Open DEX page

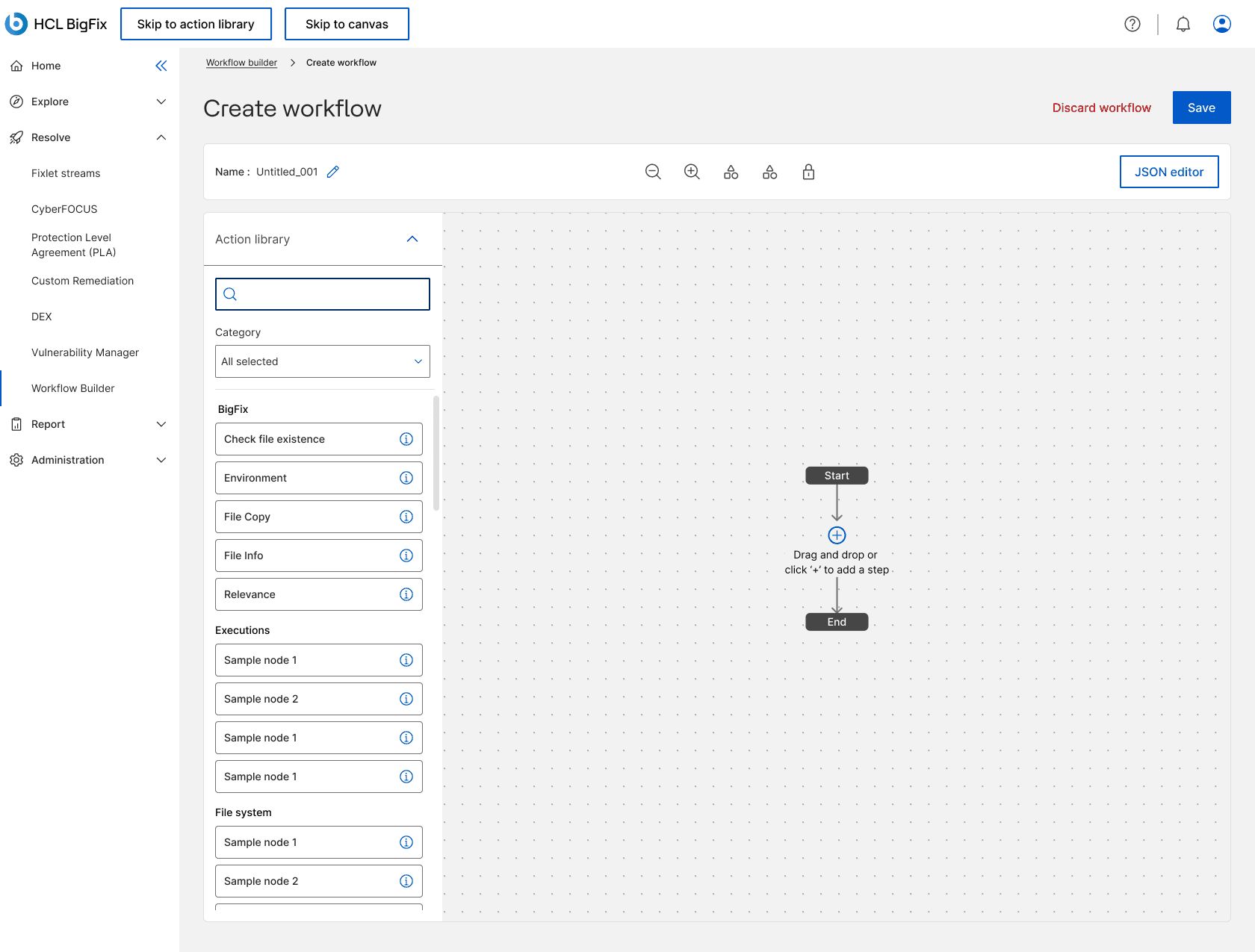coord(42,317)
